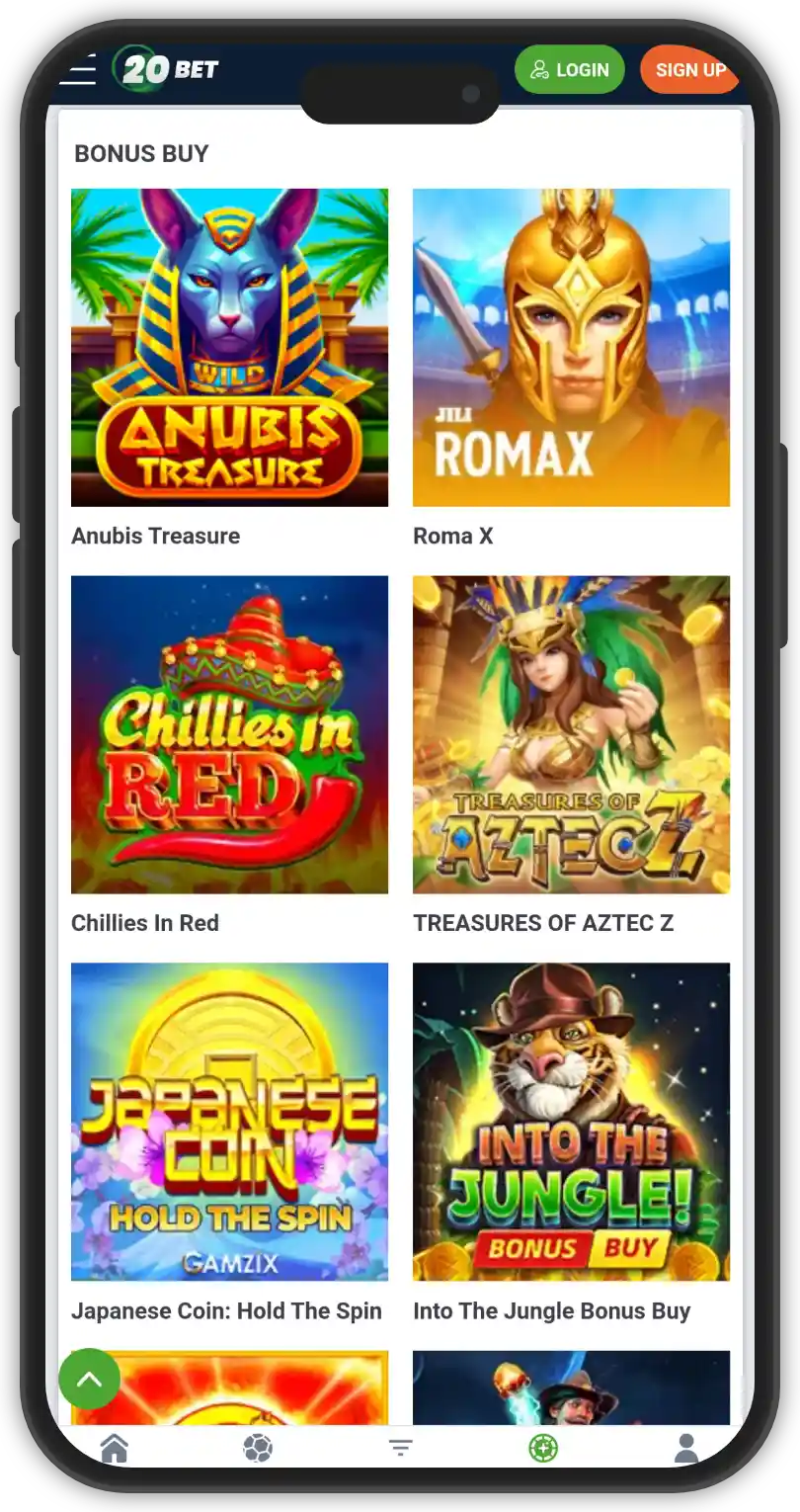Go to Home via bottom bar icon
800x1512 pixels.
pos(115,1449)
